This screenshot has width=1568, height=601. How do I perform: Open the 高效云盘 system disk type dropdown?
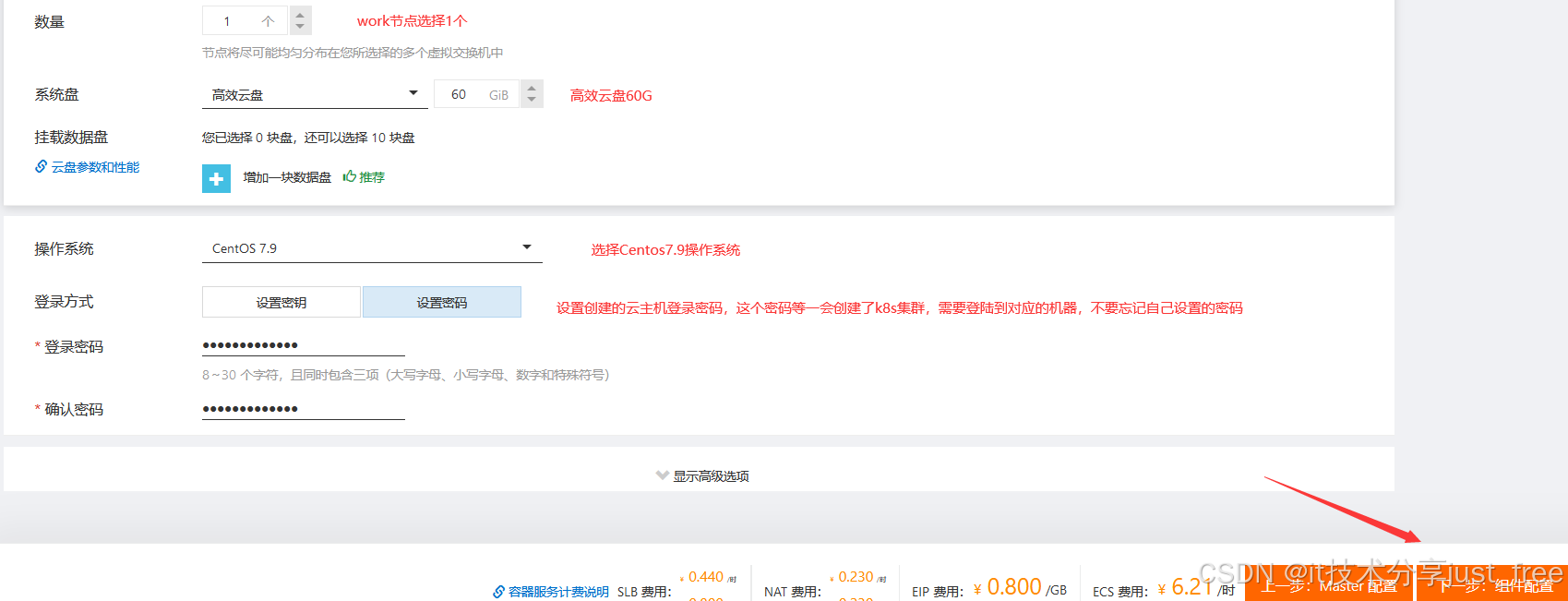[x=315, y=94]
